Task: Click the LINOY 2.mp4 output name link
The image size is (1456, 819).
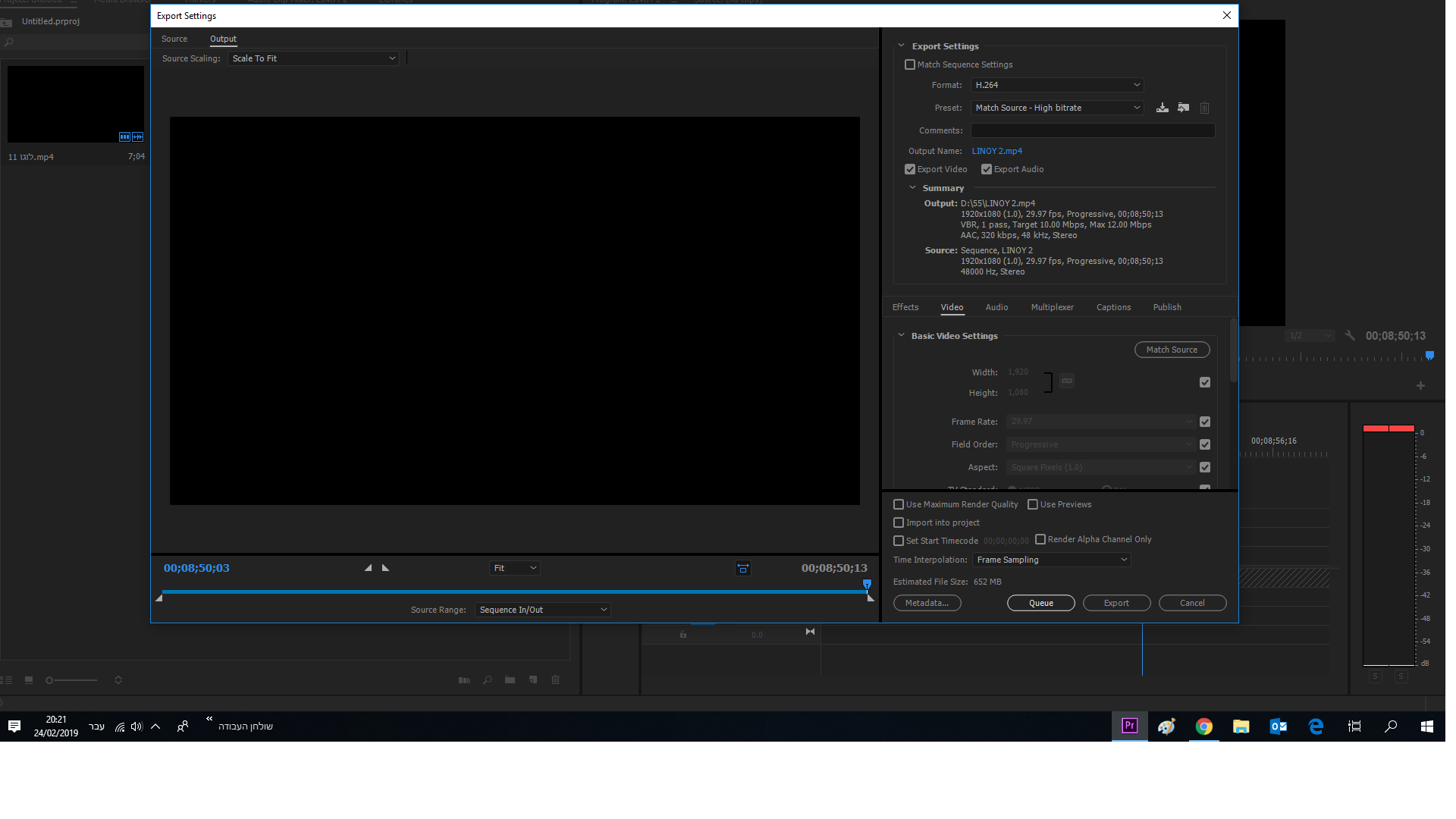Action: [x=996, y=151]
